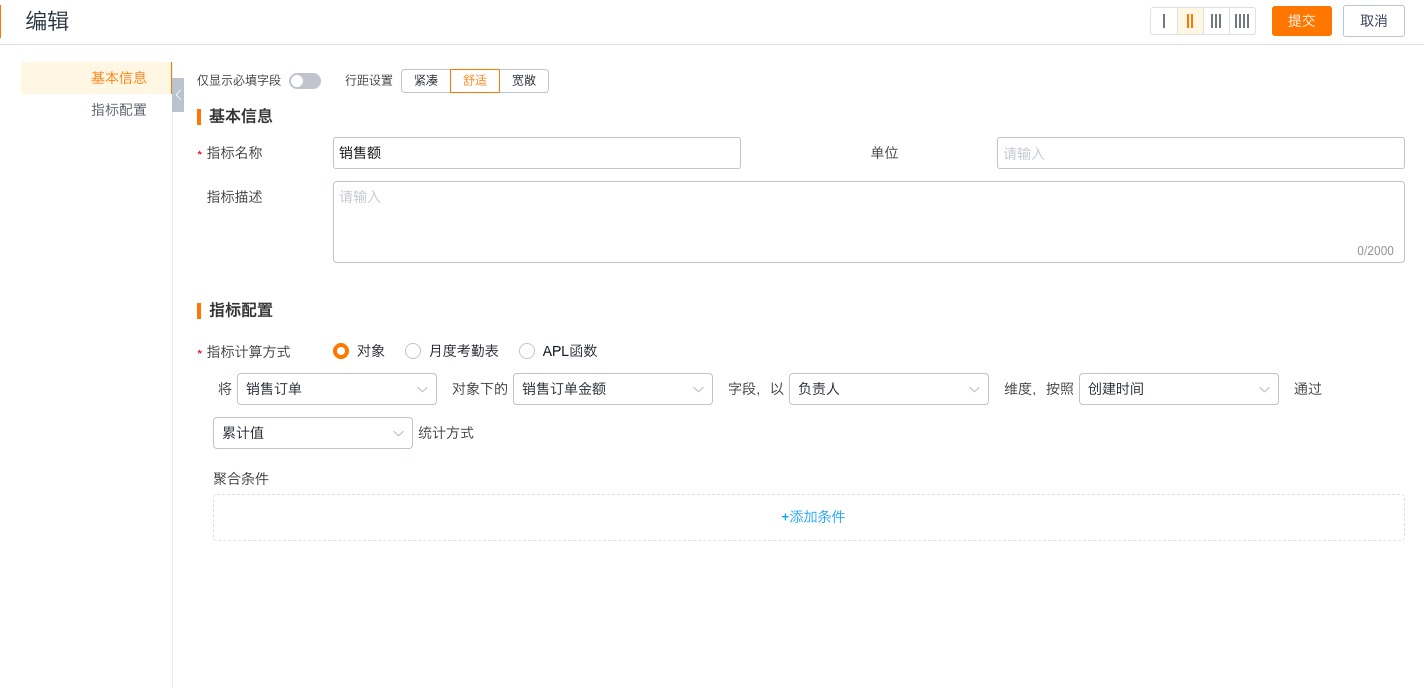Open the 销售订单 object dropdown arrow
This screenshot has width=1424, height=687.
pyautogui.click(x=422, y=389)
